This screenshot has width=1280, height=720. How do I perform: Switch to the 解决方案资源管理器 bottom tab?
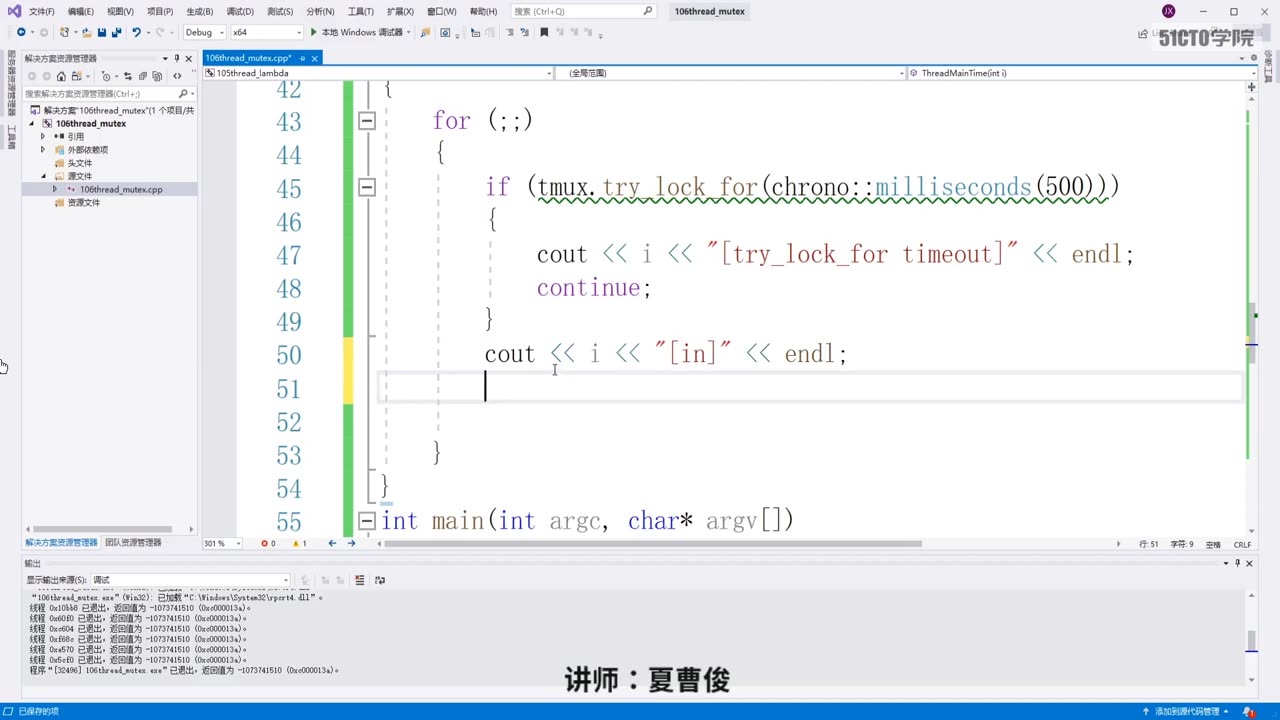coord(62,543)
